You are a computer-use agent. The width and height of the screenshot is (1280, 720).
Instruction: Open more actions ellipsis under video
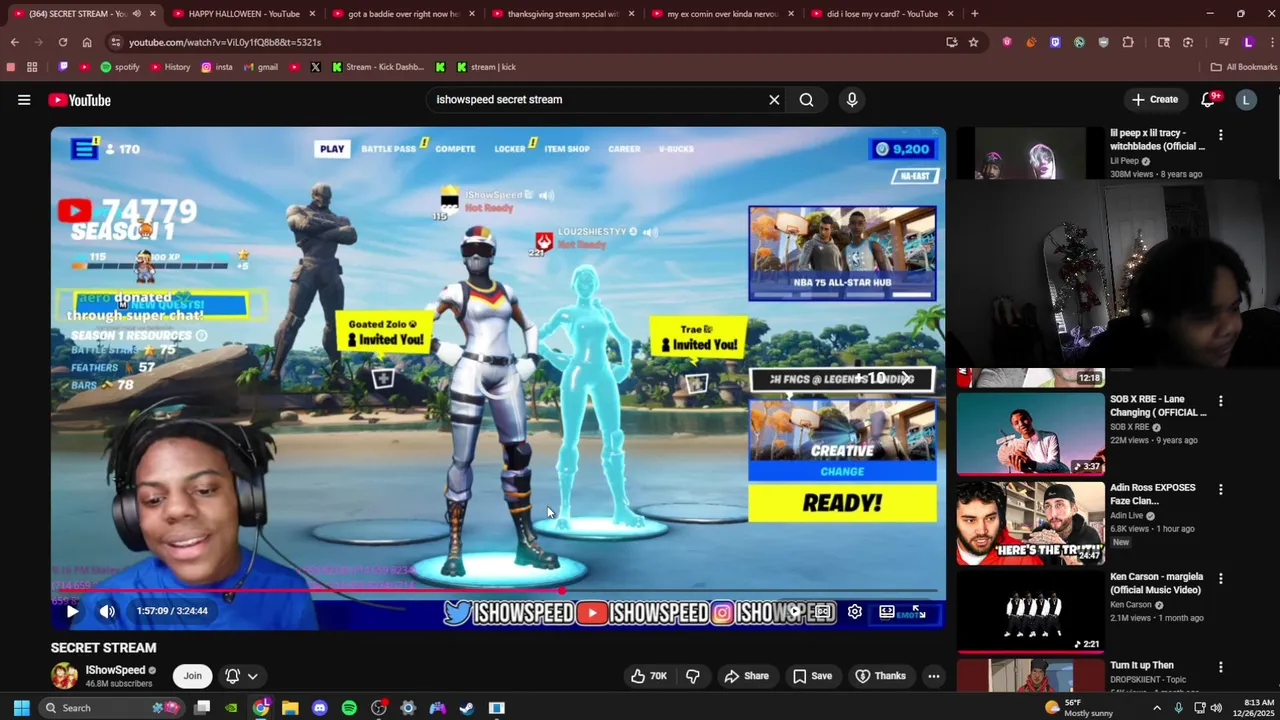click(x=933, y=676)
